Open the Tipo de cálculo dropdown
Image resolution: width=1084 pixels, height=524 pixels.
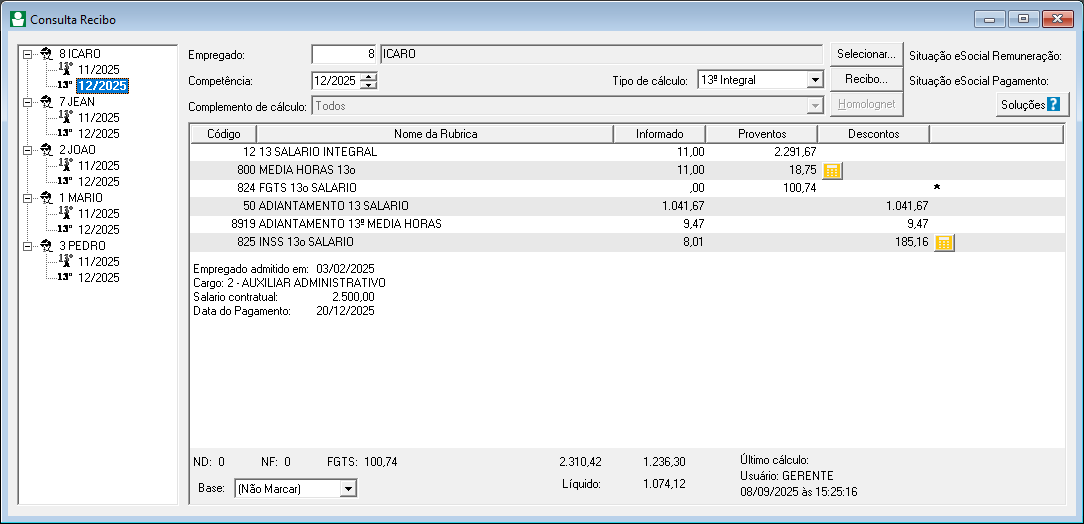coord(813,80)
